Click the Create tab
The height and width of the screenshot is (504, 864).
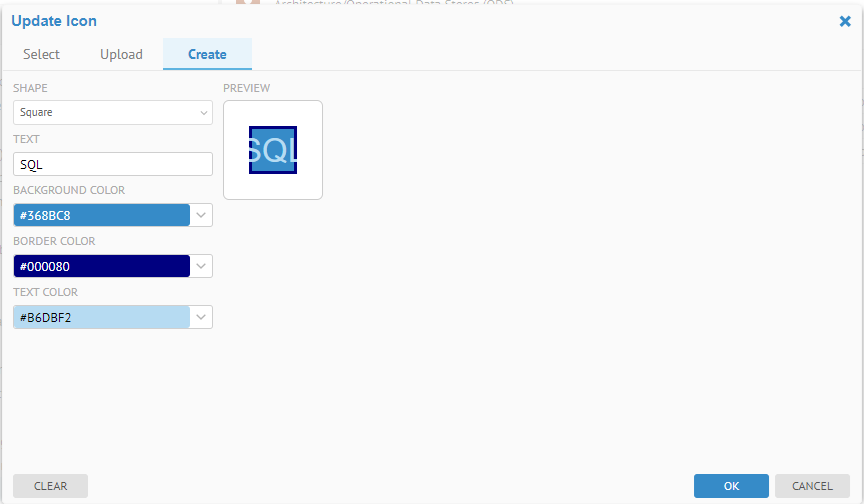[x=207, y=54]
